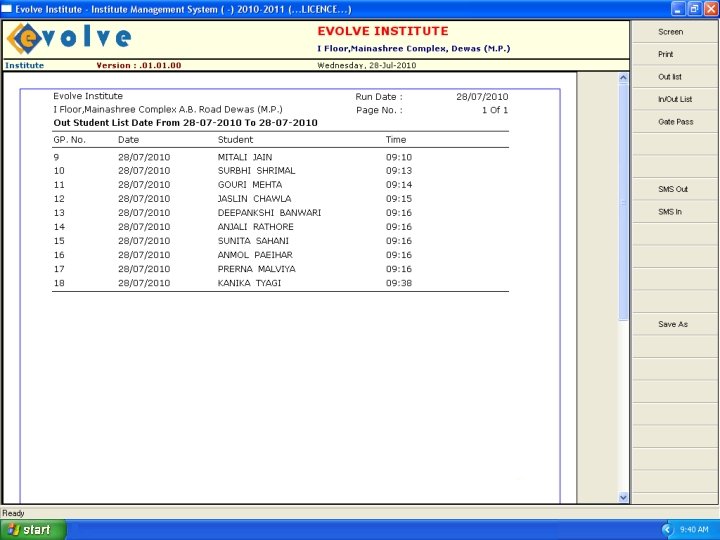Click the Evolve logo

pos(69,39)
